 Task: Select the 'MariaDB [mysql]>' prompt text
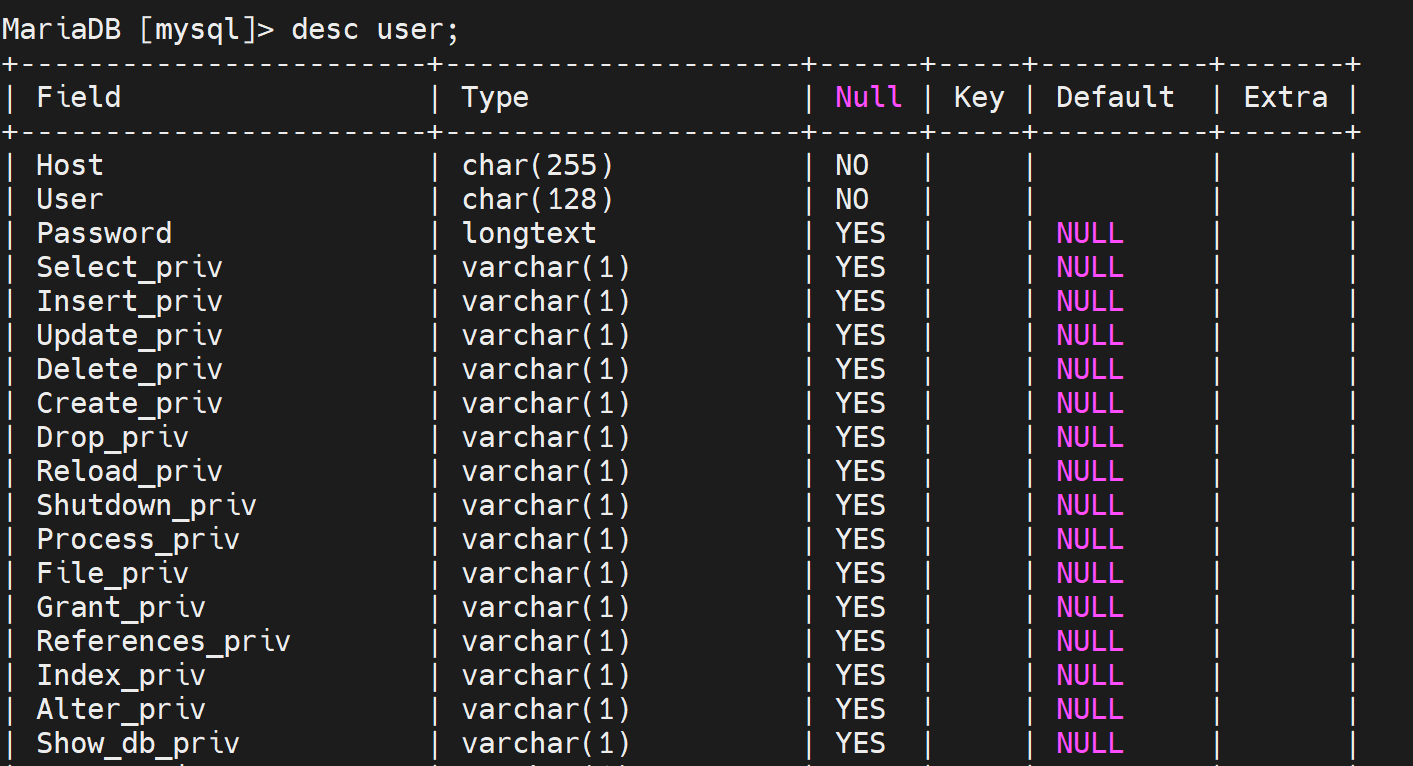point(138,29)
